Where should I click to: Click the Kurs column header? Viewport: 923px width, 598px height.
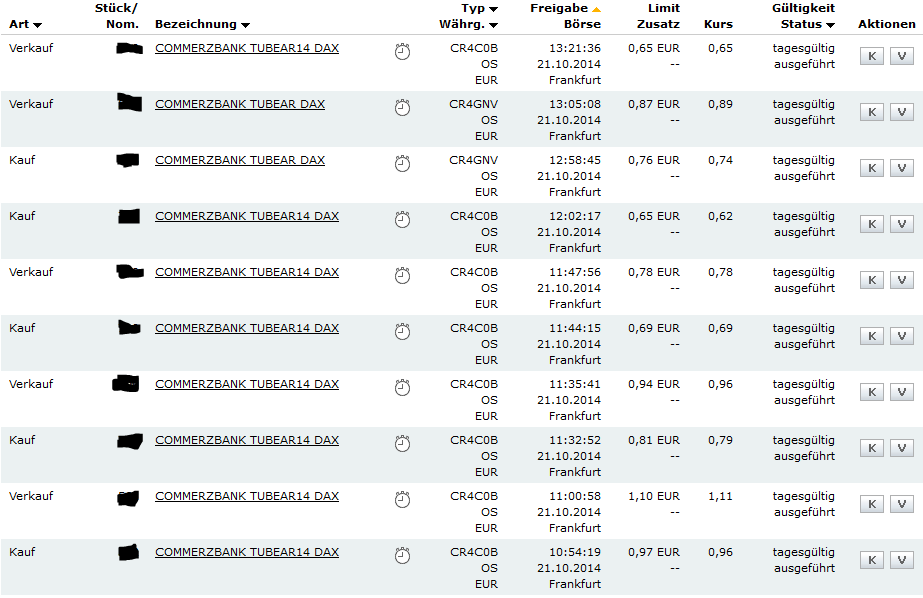[718, 24]
